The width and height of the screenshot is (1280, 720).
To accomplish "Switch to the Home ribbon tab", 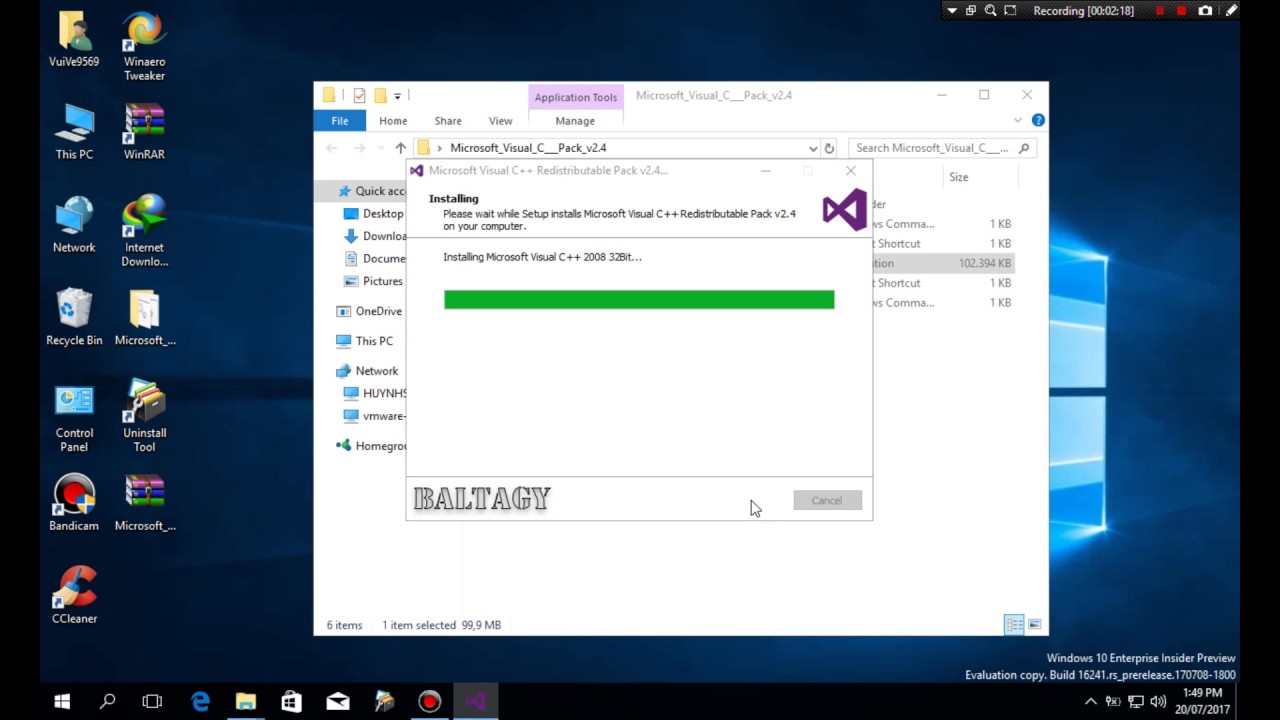I will pyautogui.click(x=393, y=121).
